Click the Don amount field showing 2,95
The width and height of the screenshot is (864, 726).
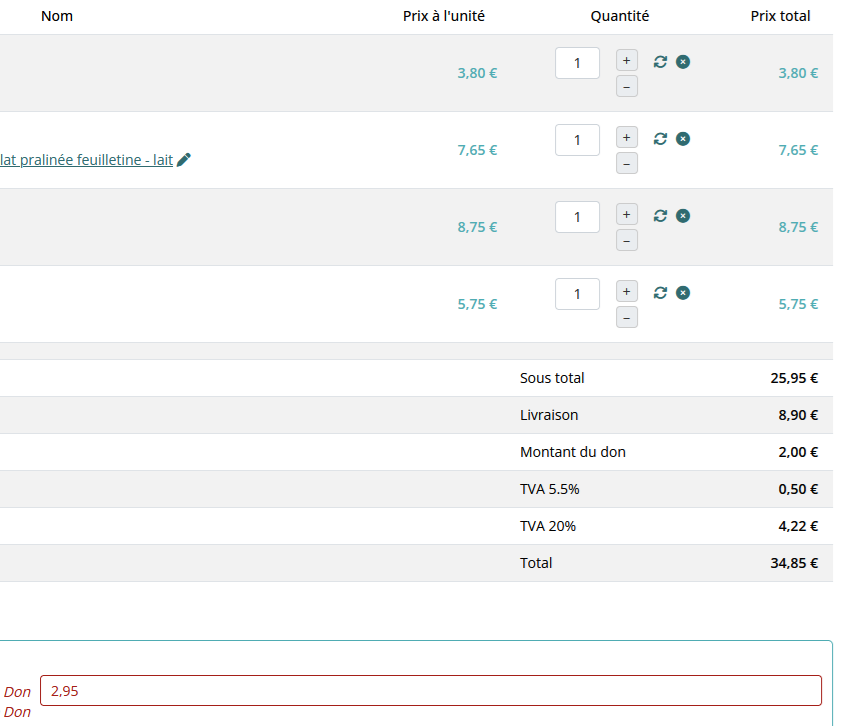click(x=430, y=691)
